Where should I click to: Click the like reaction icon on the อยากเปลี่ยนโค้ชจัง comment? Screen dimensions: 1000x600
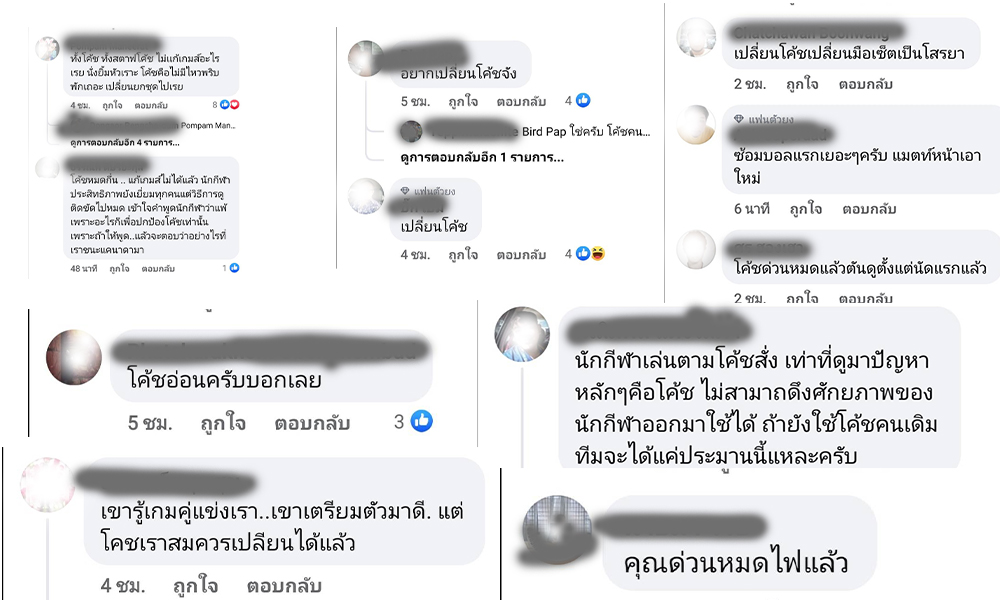[x=583, y=100]
